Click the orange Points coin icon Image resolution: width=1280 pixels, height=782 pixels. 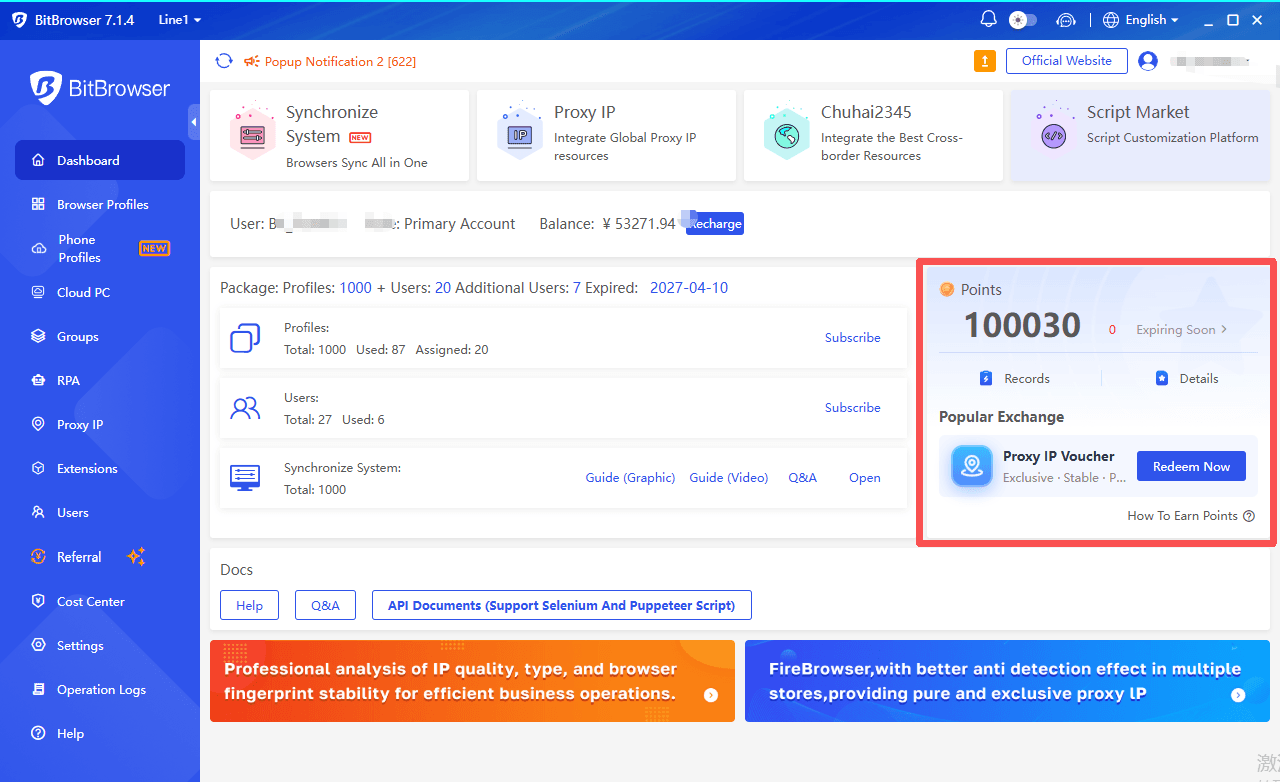947,289
